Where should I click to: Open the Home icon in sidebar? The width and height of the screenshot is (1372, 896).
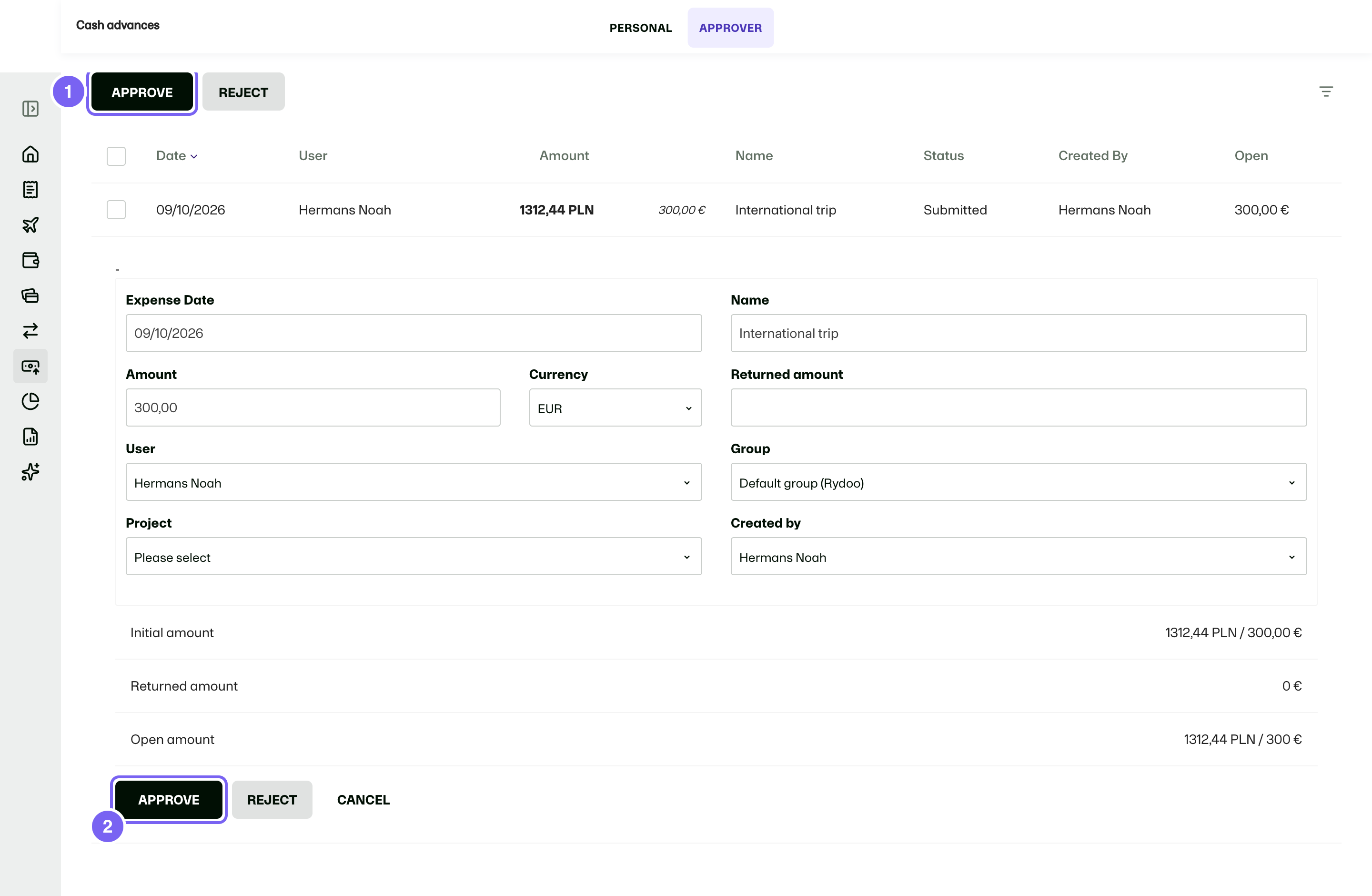click(x=30, y=154)
